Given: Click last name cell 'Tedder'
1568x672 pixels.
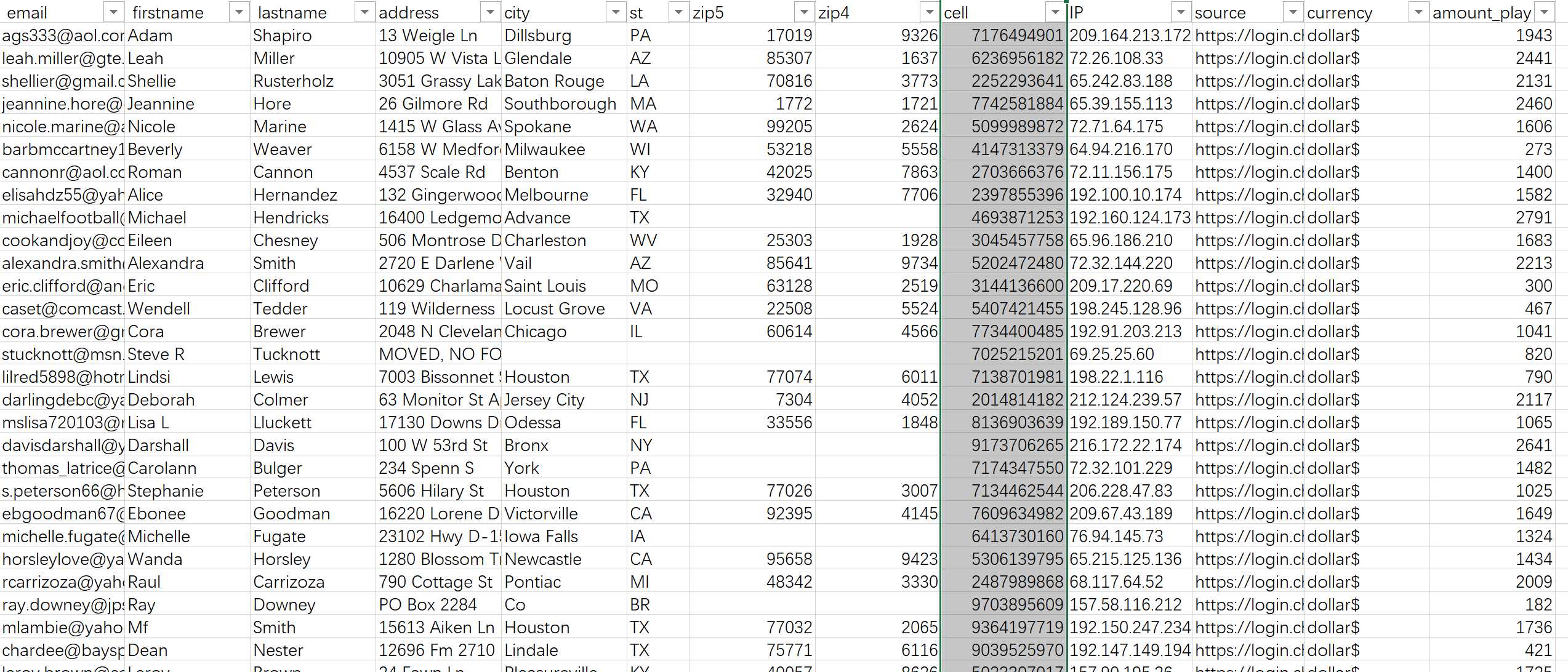Looking at the screenshot, I should (313, 309).
